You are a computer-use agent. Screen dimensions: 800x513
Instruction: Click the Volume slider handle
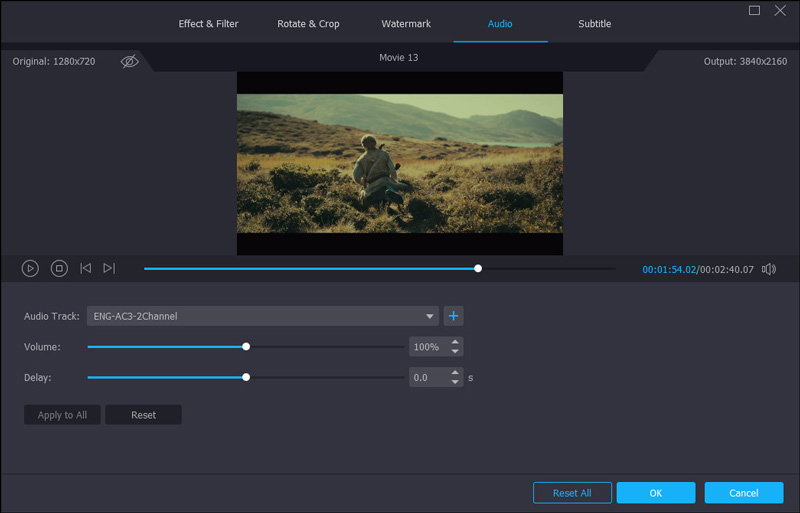pos(246,347)
